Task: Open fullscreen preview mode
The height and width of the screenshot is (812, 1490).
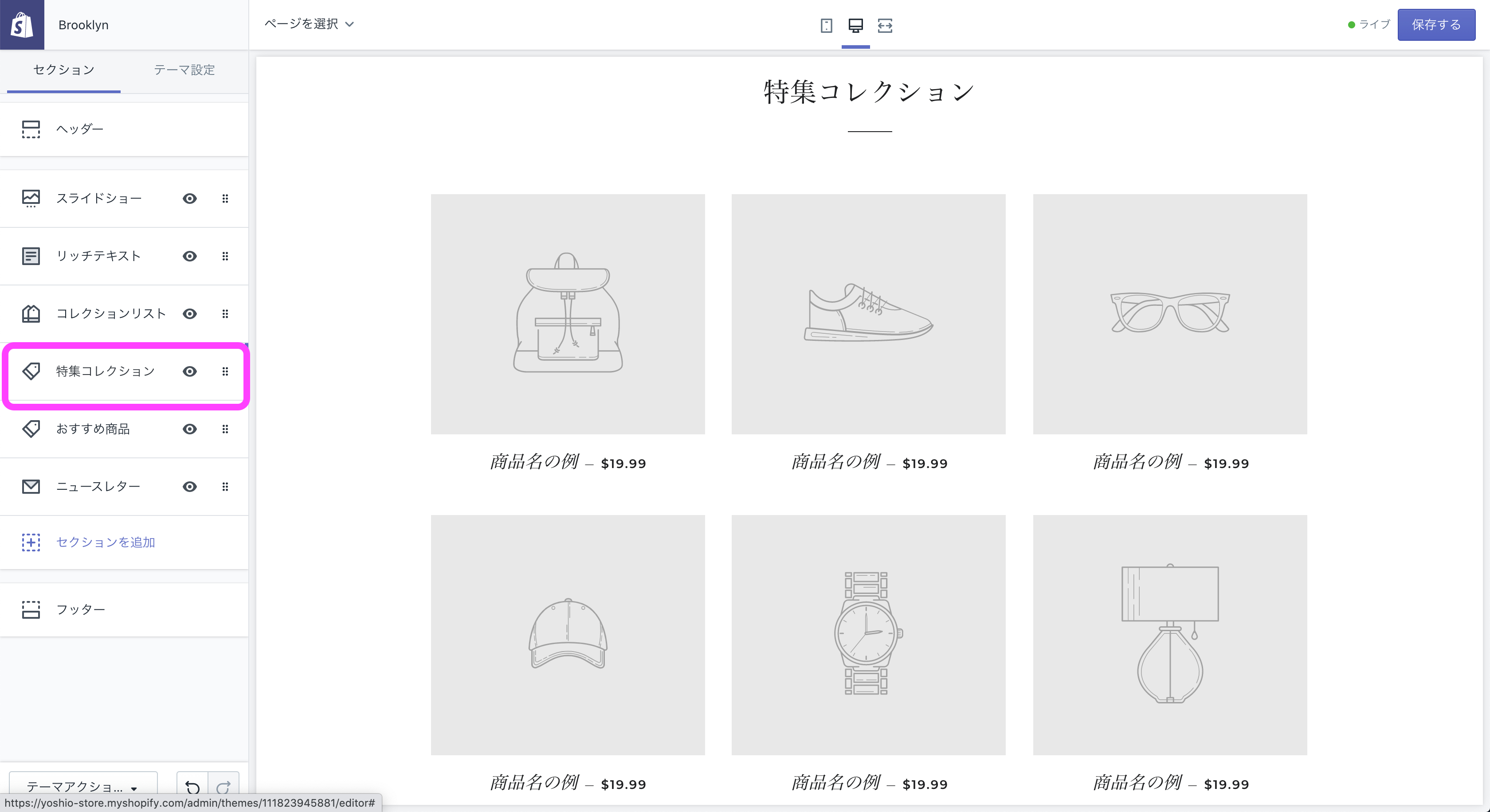Action: tap(885, 26)
